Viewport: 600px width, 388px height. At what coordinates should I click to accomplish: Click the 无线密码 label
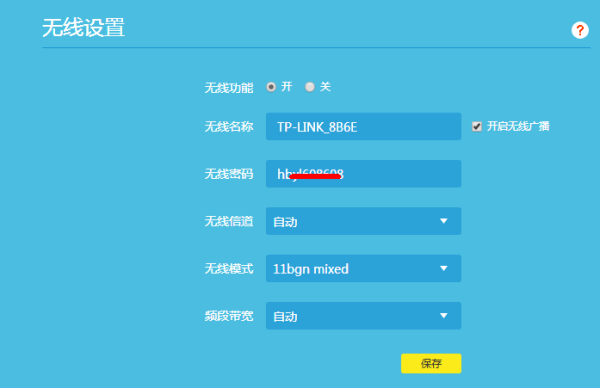click(229, 174)
